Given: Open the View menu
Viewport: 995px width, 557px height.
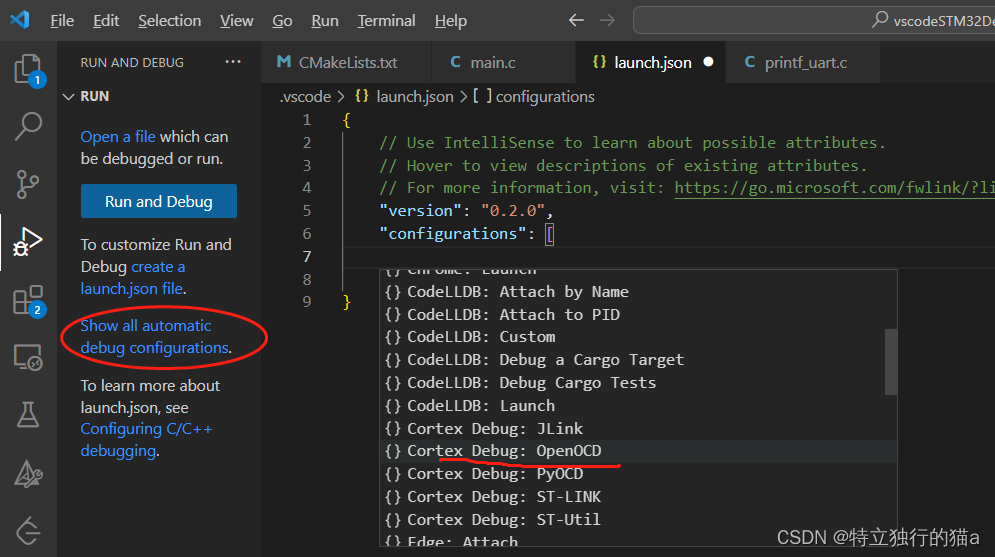Looking at the screenshot, I should pos(237,21).
